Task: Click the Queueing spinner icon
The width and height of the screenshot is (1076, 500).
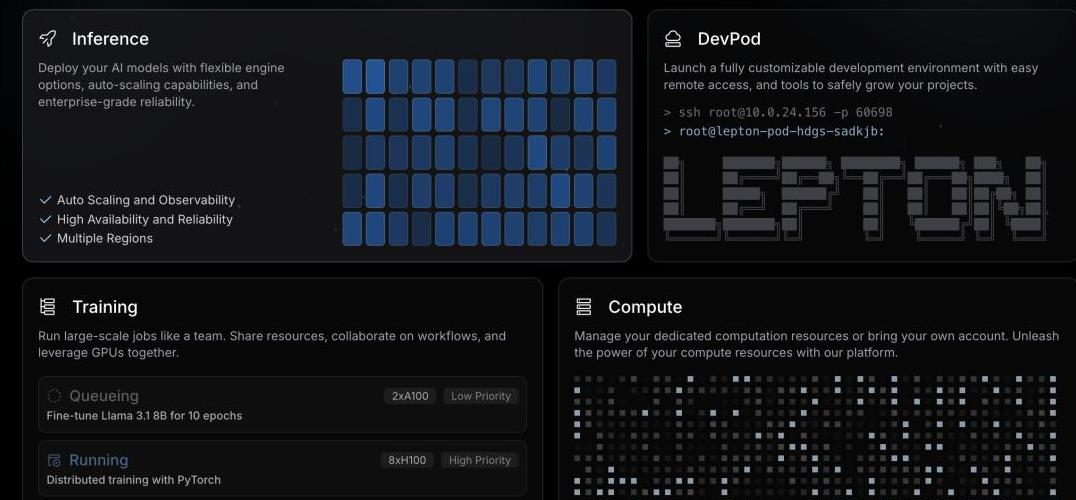Action: coord(54,396)
